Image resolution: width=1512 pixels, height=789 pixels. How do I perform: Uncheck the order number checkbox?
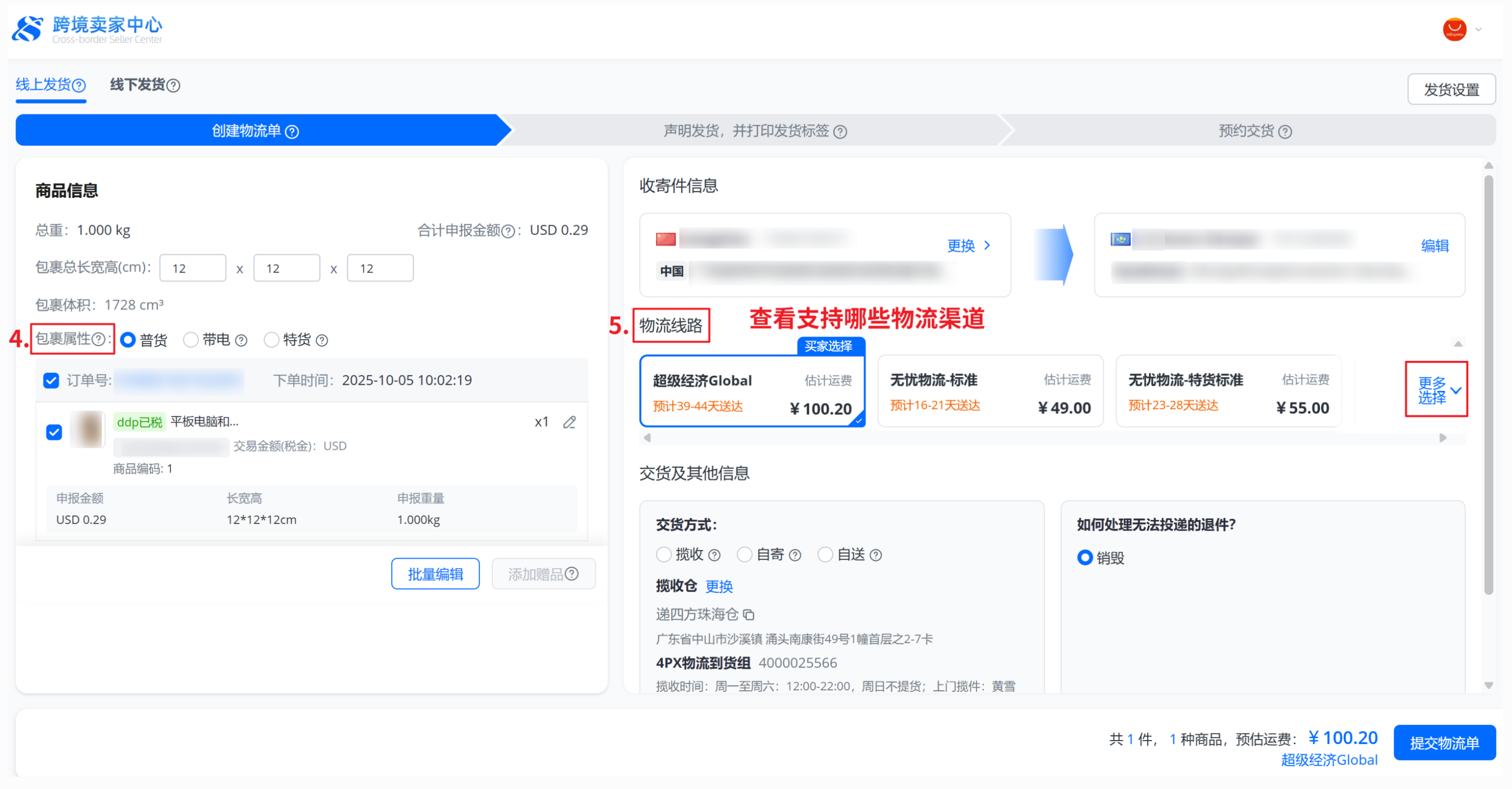pyautogui.click(x=52, y=380)
